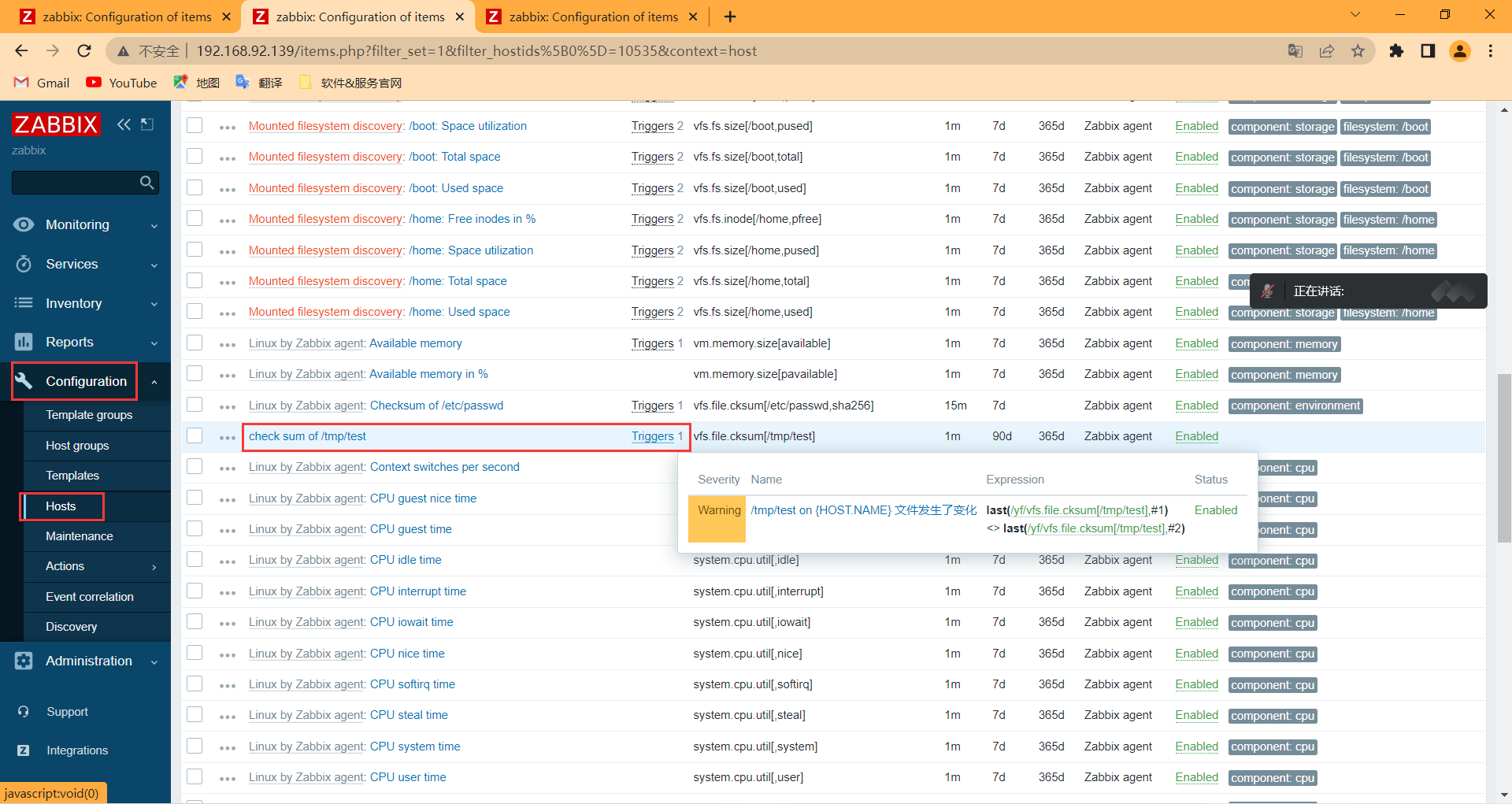Tick checkbox for /boot: Space utilization row
This screenshot has width=1512, height=804.
tap(195, 125)
